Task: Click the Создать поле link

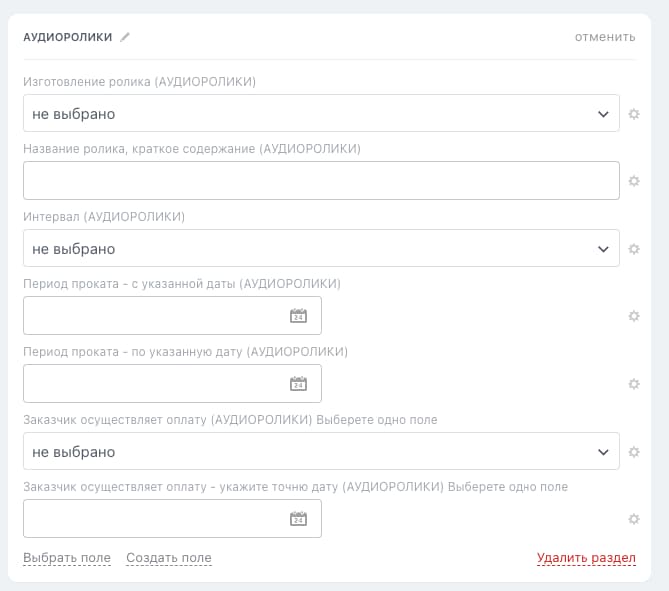Action: pyautogui.click(x=169, y=558)
